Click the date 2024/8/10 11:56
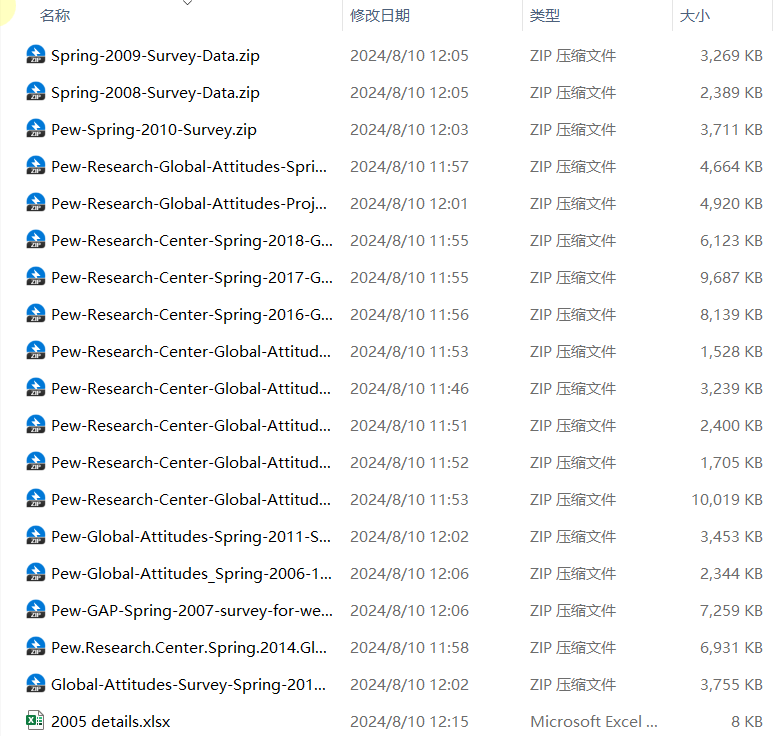 409,315
